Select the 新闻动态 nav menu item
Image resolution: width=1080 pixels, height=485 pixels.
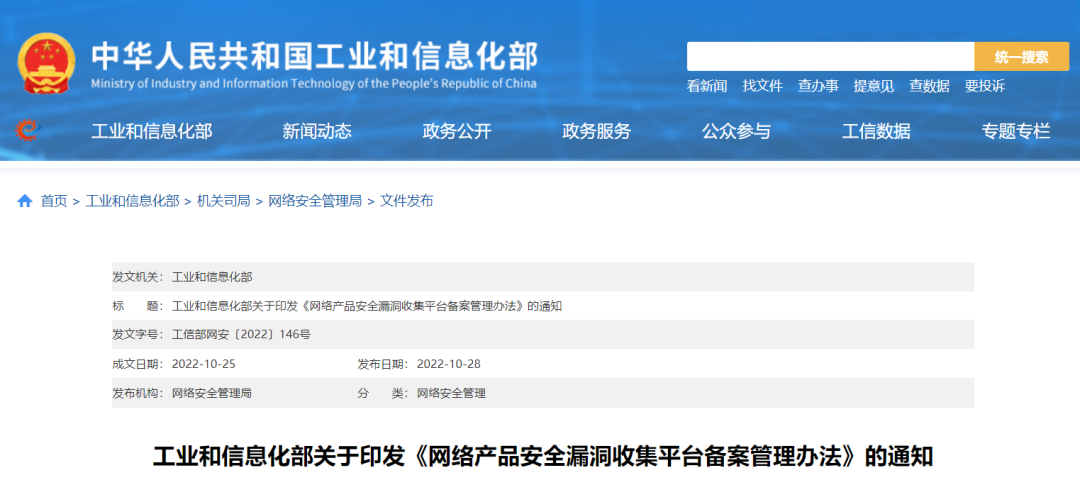click(x=317, y=131)
